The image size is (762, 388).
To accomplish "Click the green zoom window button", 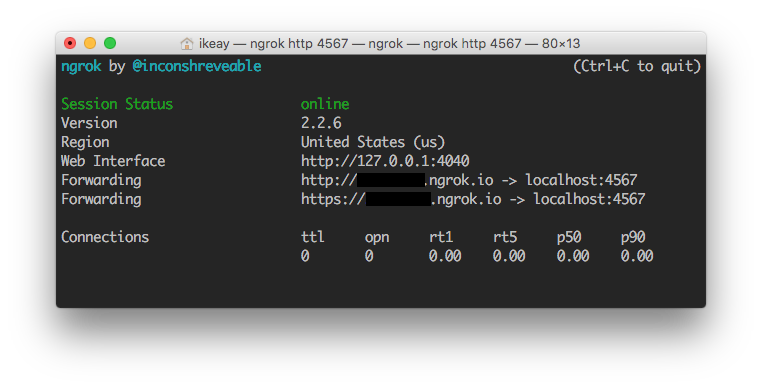I will 110,43.
